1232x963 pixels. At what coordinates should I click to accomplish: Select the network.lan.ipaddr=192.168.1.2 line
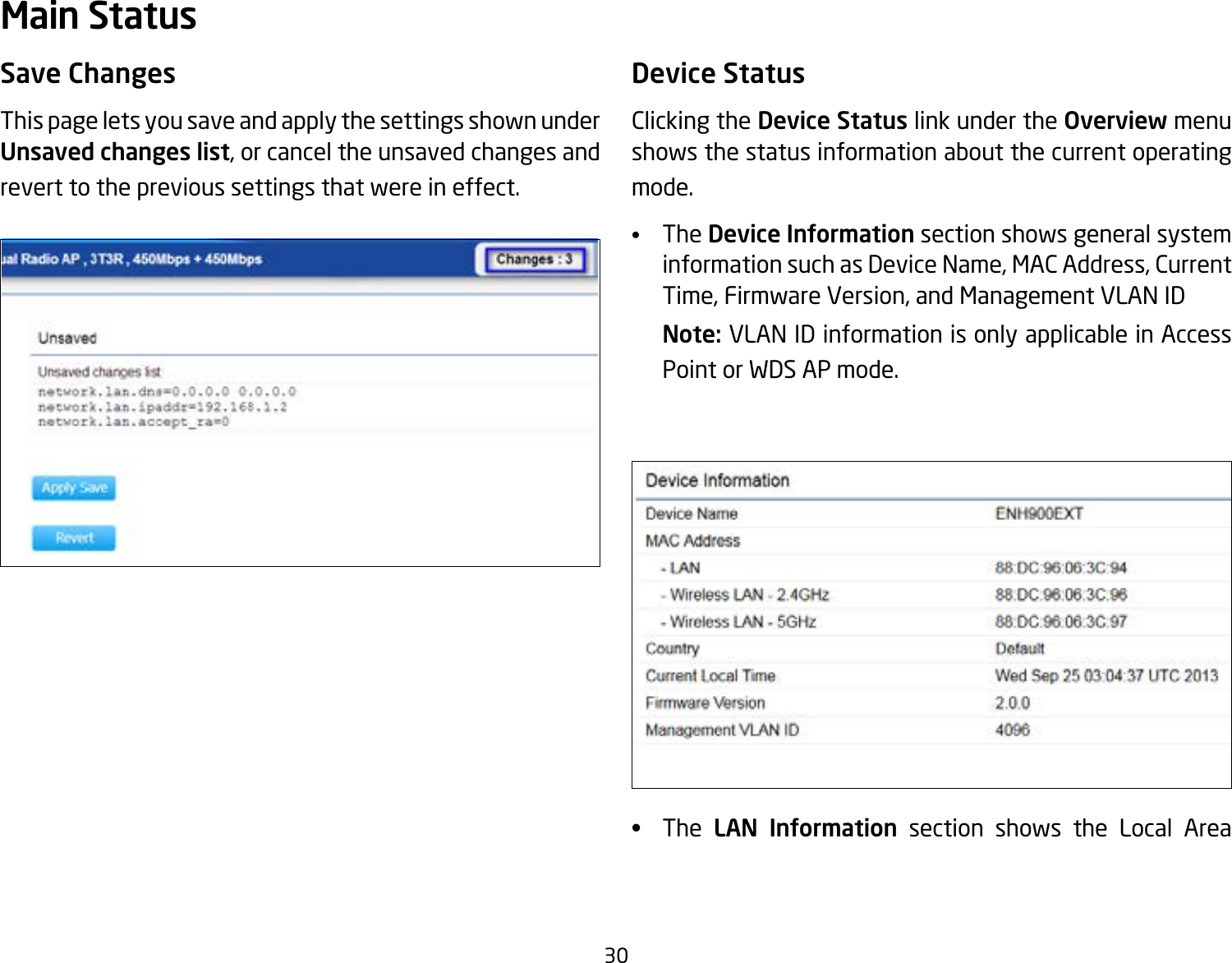(163, 407)
